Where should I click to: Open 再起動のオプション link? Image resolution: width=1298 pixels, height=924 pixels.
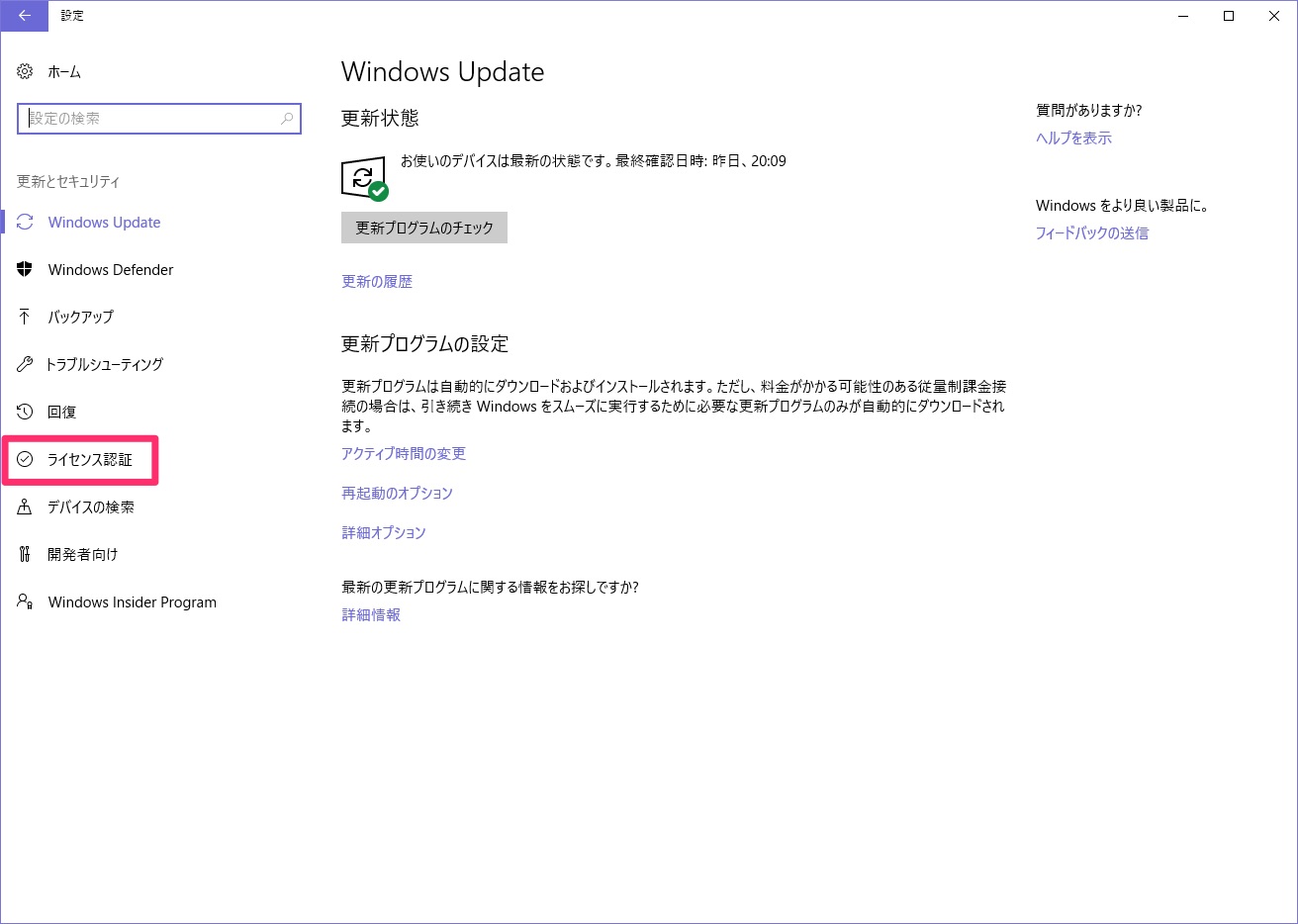(397, 494)
